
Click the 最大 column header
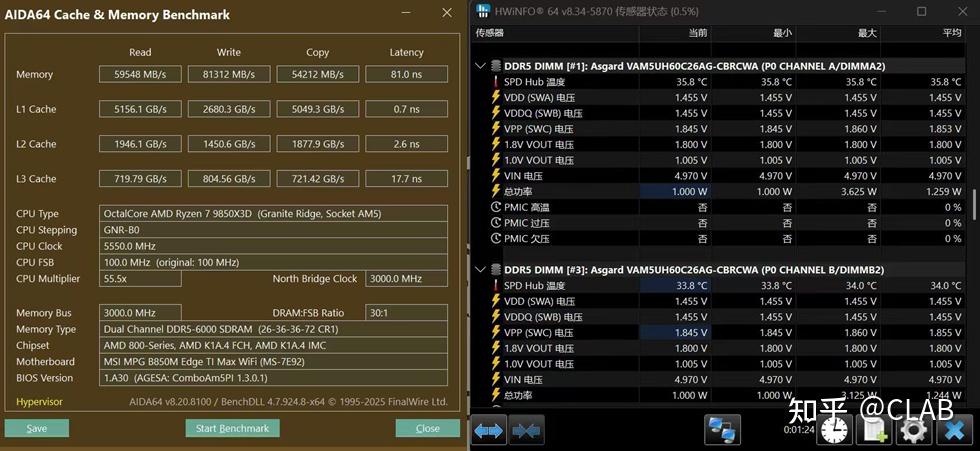click(x=867, y=32)
